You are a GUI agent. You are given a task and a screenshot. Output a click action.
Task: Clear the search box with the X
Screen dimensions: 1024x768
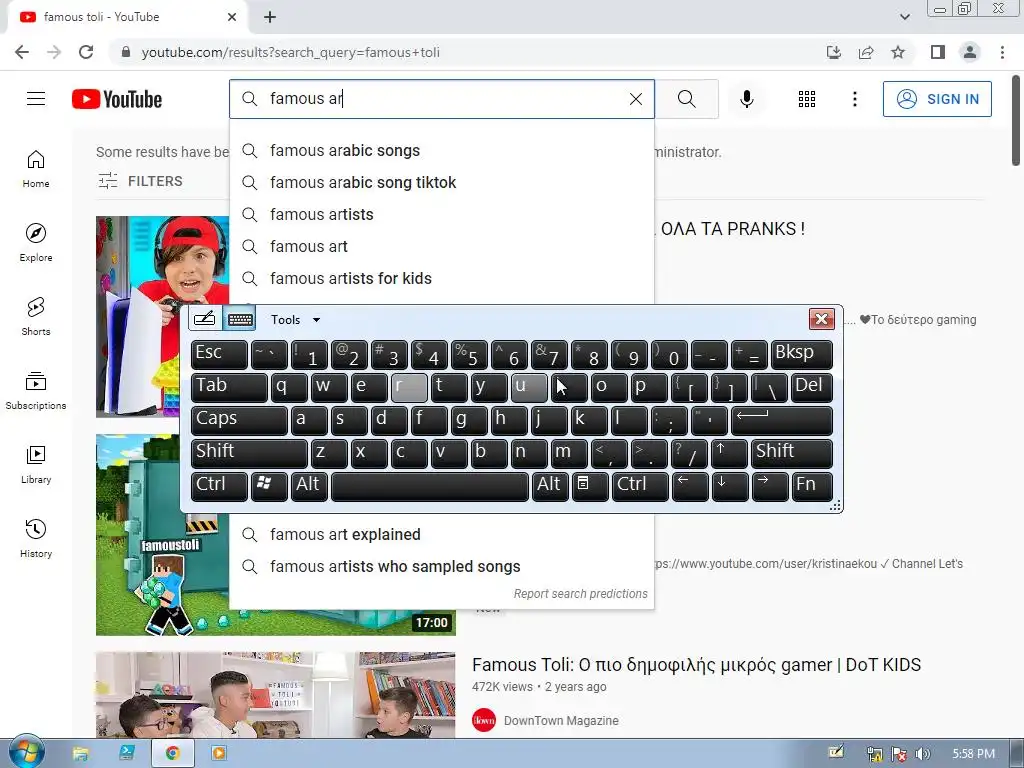coord(635,99)
